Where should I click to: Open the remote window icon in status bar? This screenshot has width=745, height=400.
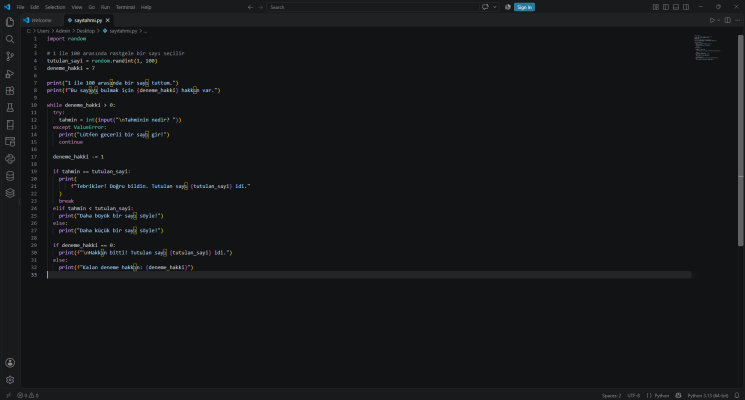(x=8, y=395)
